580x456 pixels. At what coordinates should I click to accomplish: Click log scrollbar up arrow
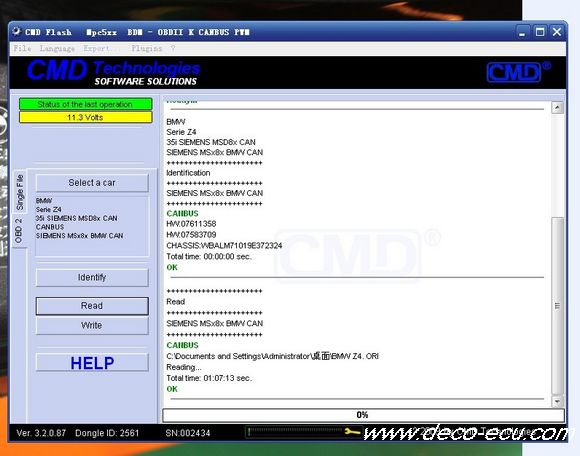557,108
